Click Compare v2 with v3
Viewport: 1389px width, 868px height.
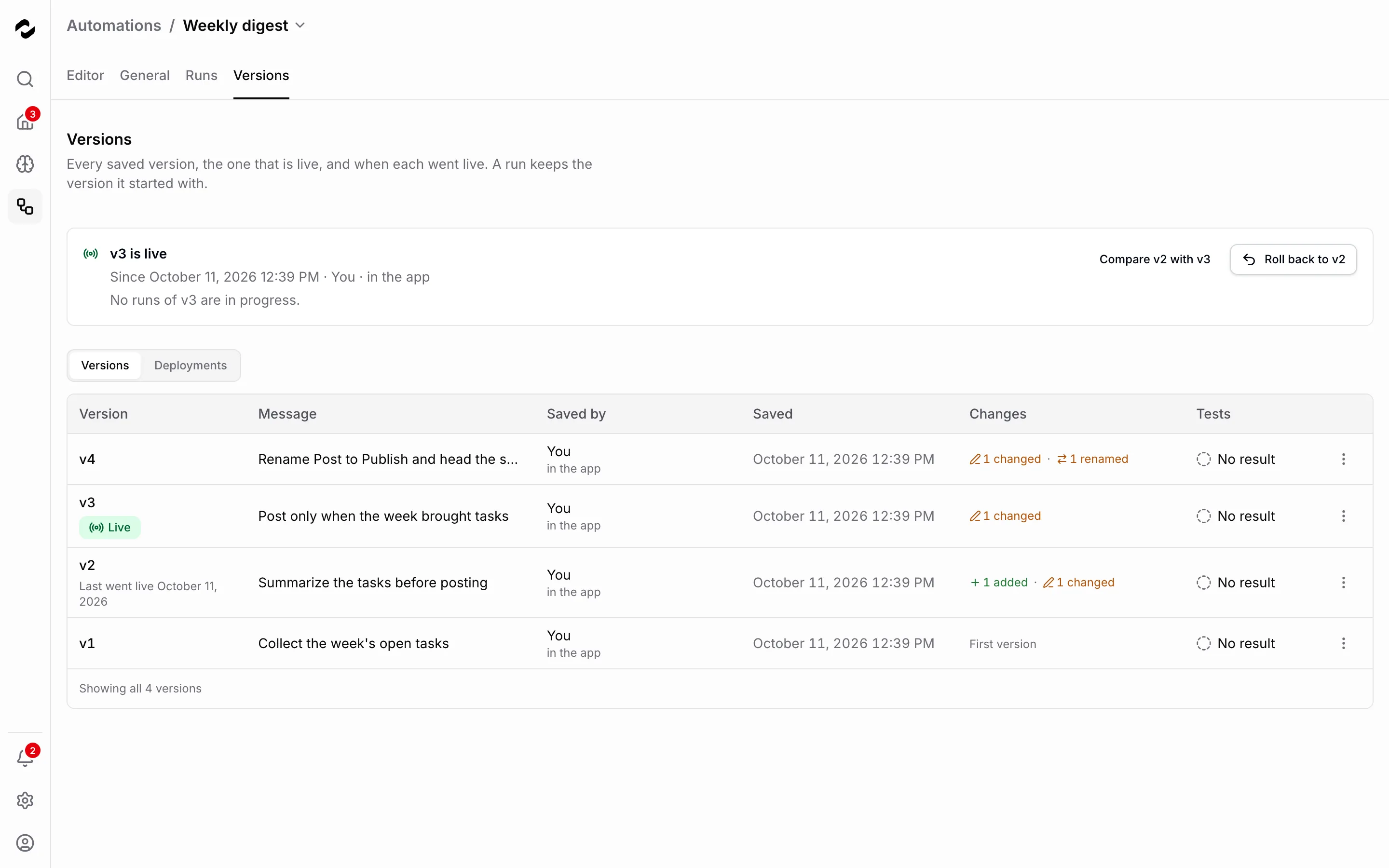(1155, 259)
